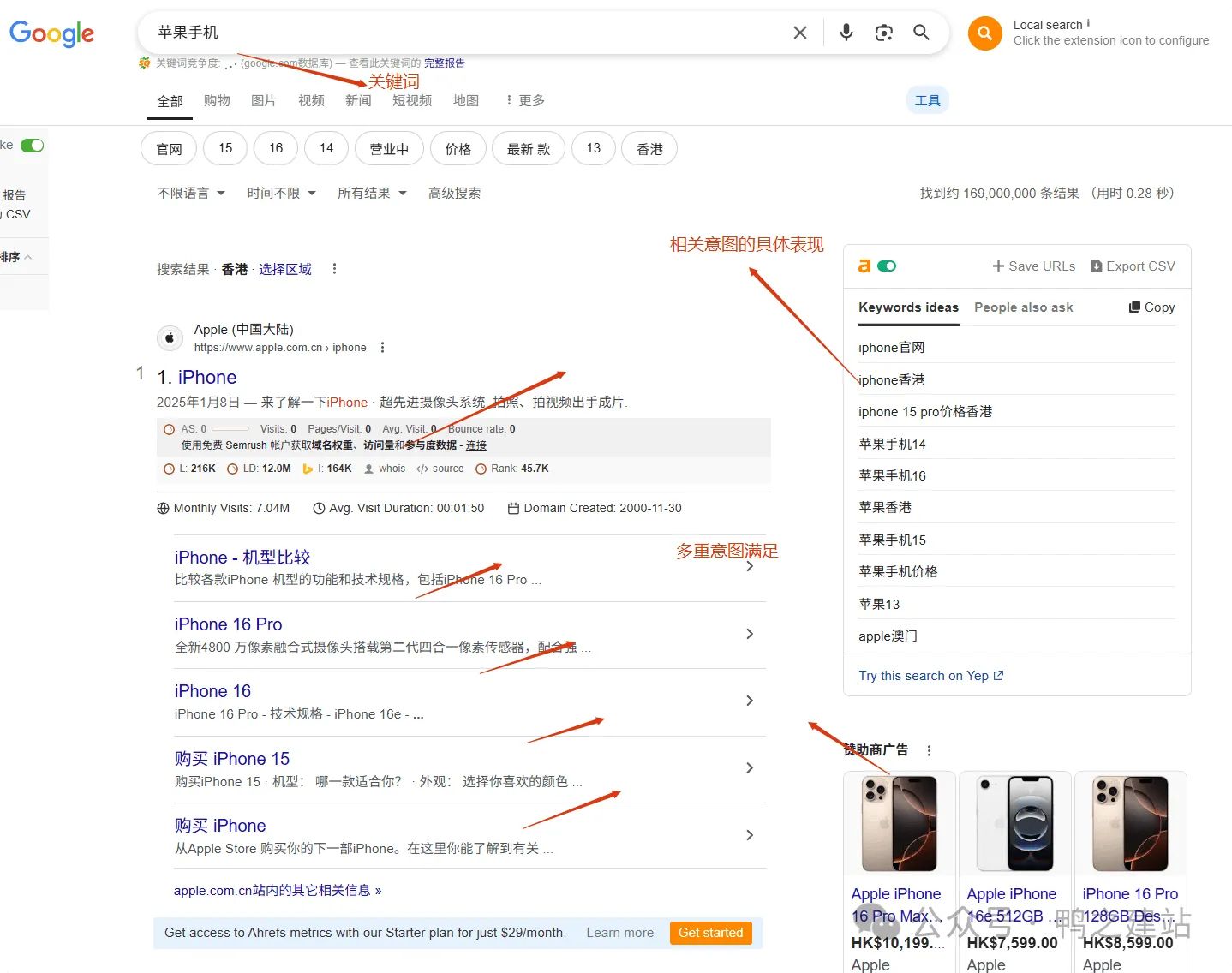The height and width of the screenshot is (973, 1232).
Task: Click the 完整报告 link under search box
Action: [x=445, y=63]
